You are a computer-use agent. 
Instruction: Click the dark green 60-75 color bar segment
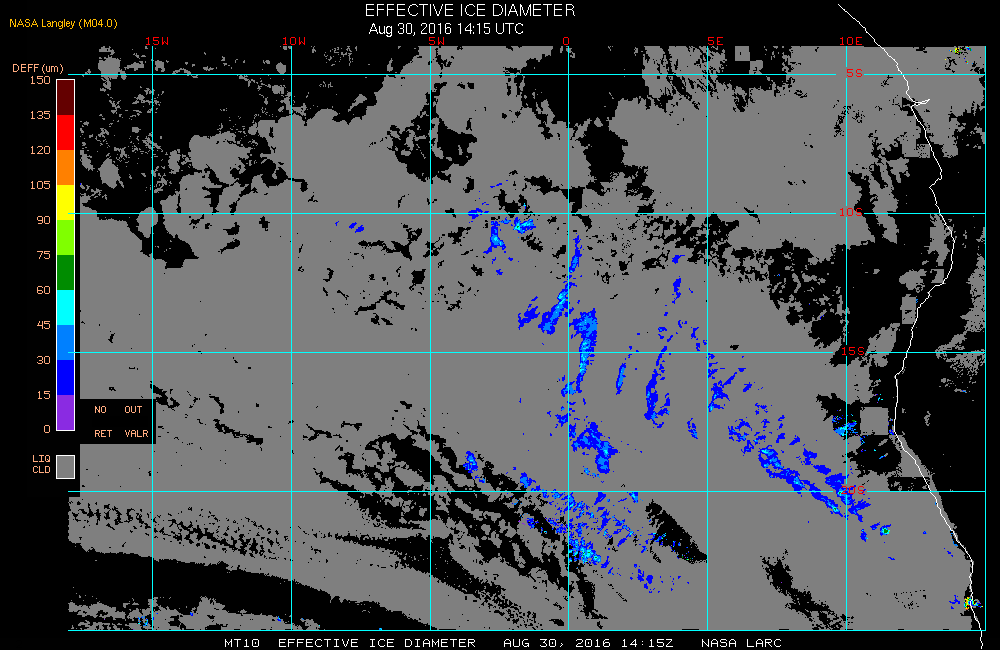coord(66,272)
